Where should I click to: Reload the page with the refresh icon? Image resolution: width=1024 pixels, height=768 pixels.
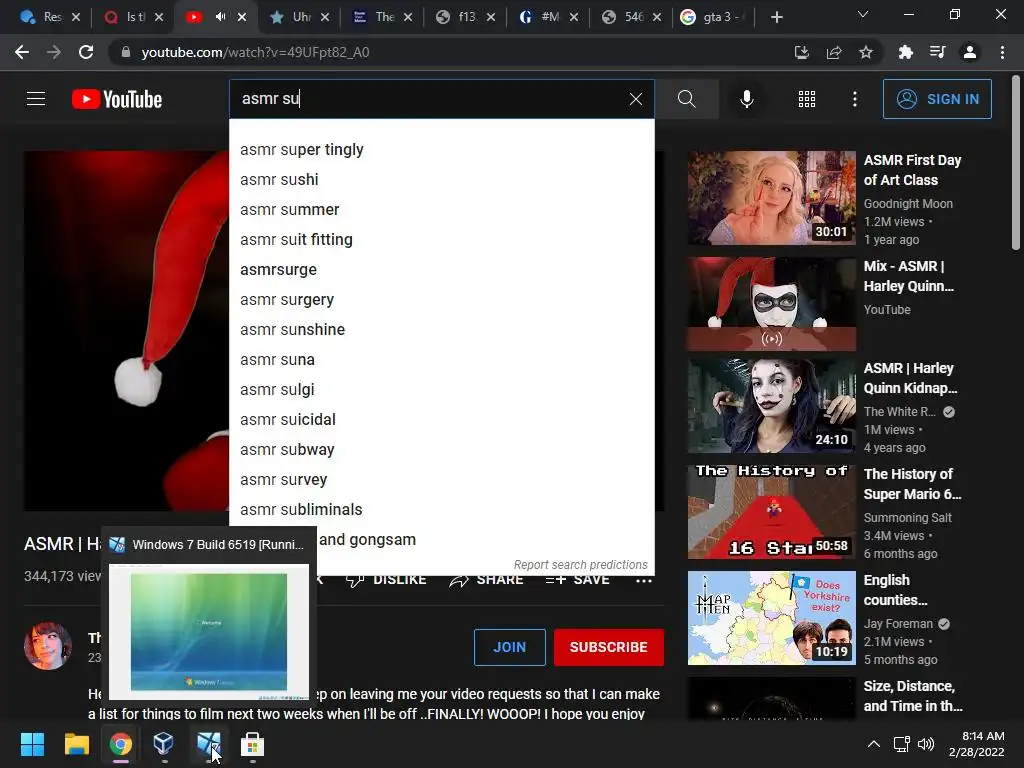point(86,52)
